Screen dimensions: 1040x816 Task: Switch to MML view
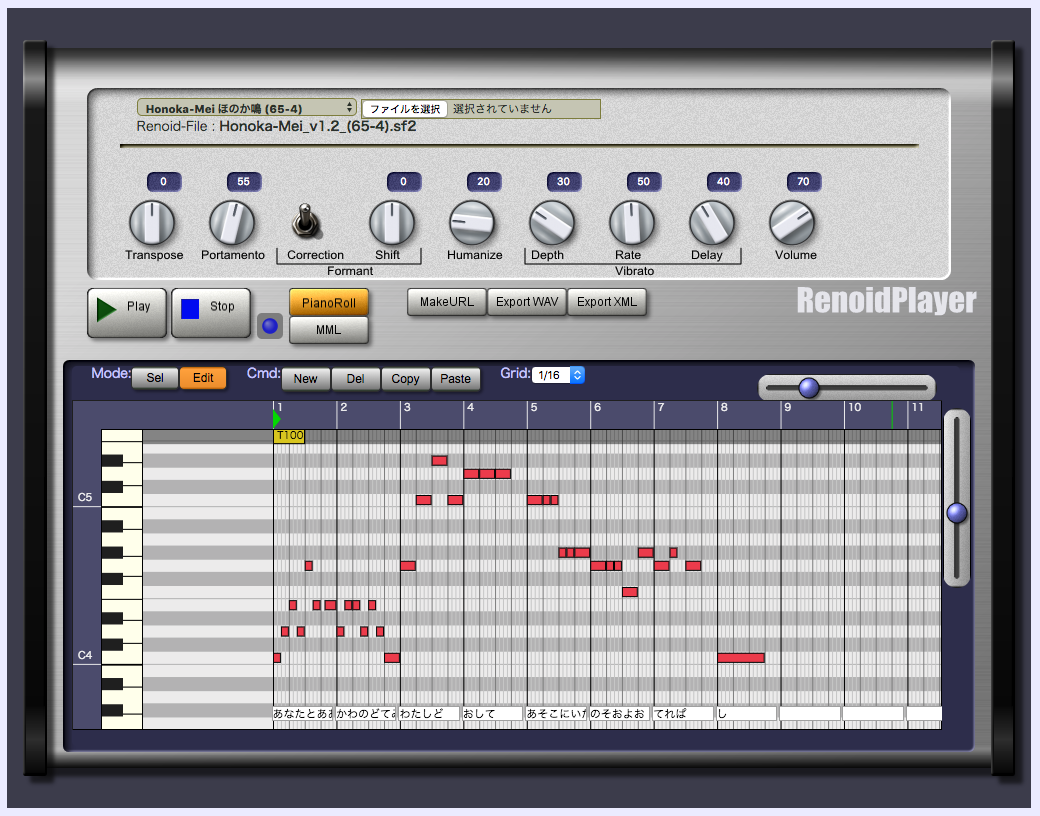[x=329, y=330]
